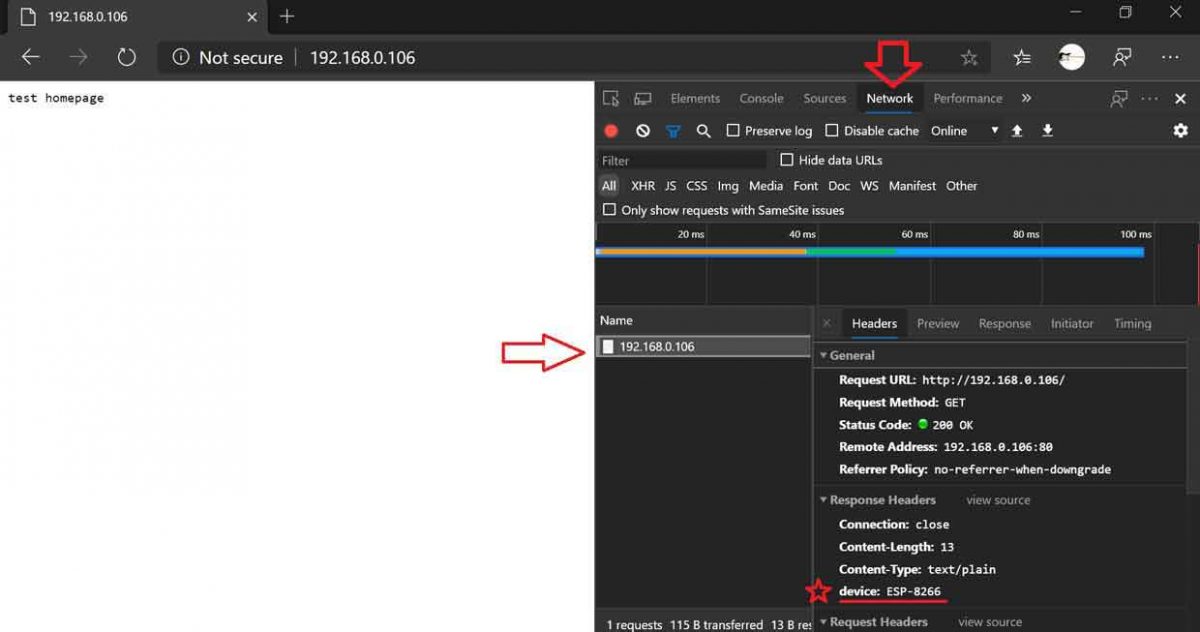This screenshot has height=632, width=1200.
Task: Close the DevTools panel
Action: pyautogui.click(x=1180, y=99)
